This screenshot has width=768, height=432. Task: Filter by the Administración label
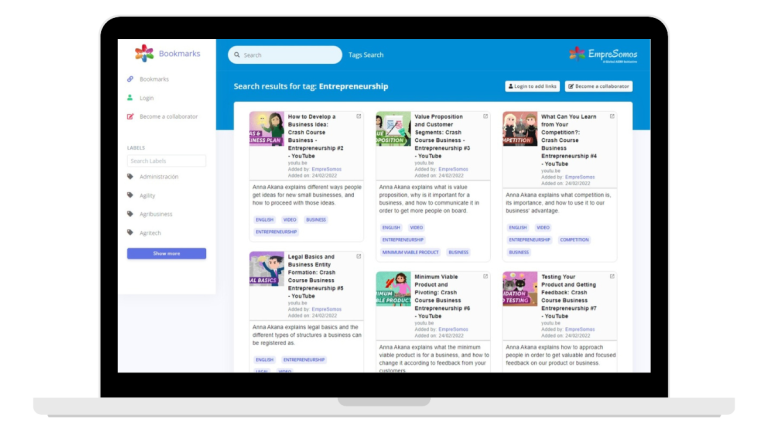pos(159,176)
